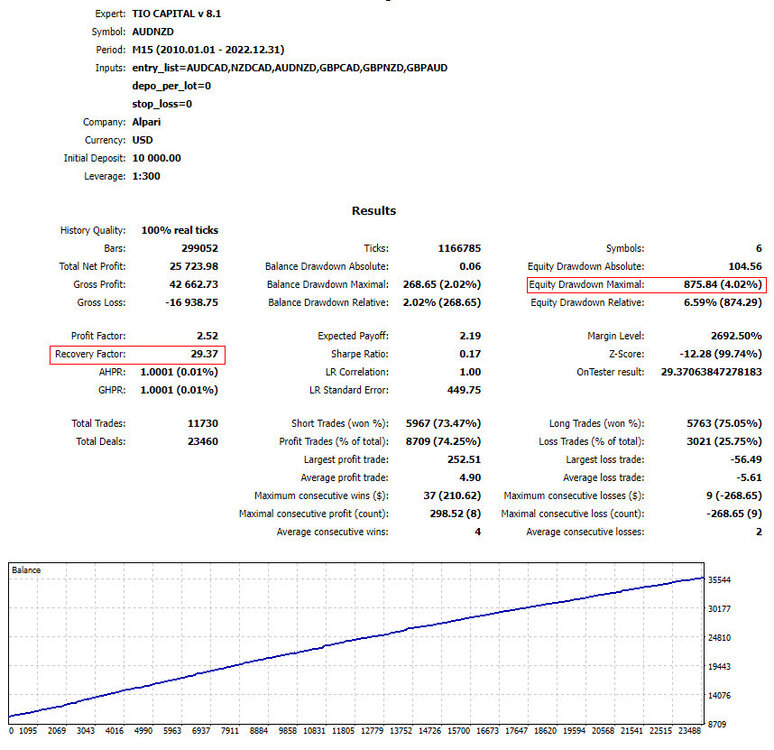Click balance drawdown maximal 268.65 (2.02%)
The image size is (774, 750).
(442, 284)
